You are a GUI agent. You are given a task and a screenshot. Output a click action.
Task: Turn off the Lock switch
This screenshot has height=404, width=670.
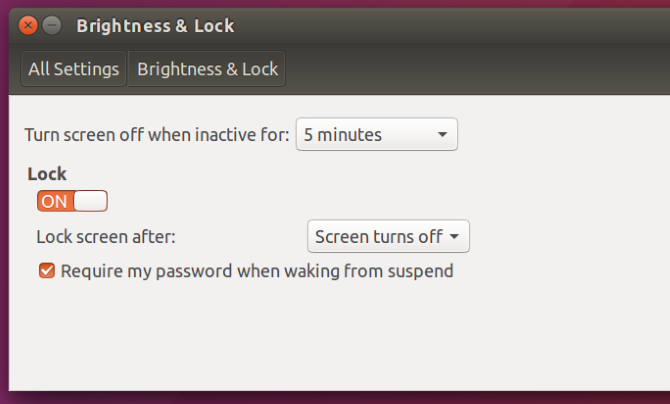point(72,201)
